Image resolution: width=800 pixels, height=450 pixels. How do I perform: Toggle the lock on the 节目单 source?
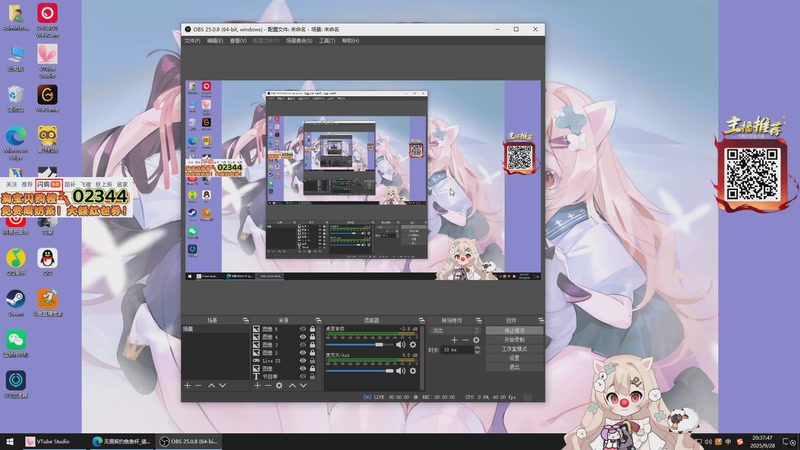pyautogui.click(x=312, y=376)
